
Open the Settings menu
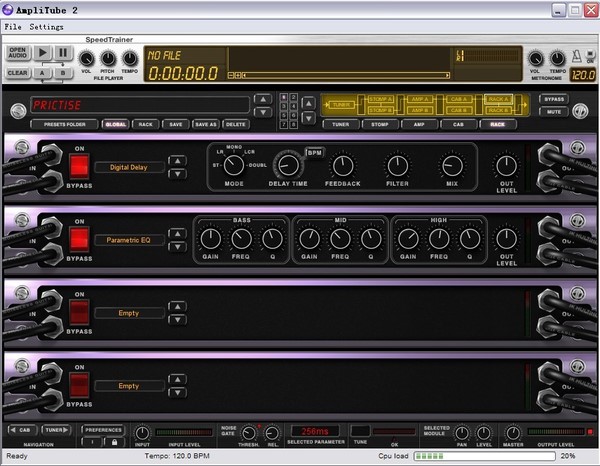[46, 27]
